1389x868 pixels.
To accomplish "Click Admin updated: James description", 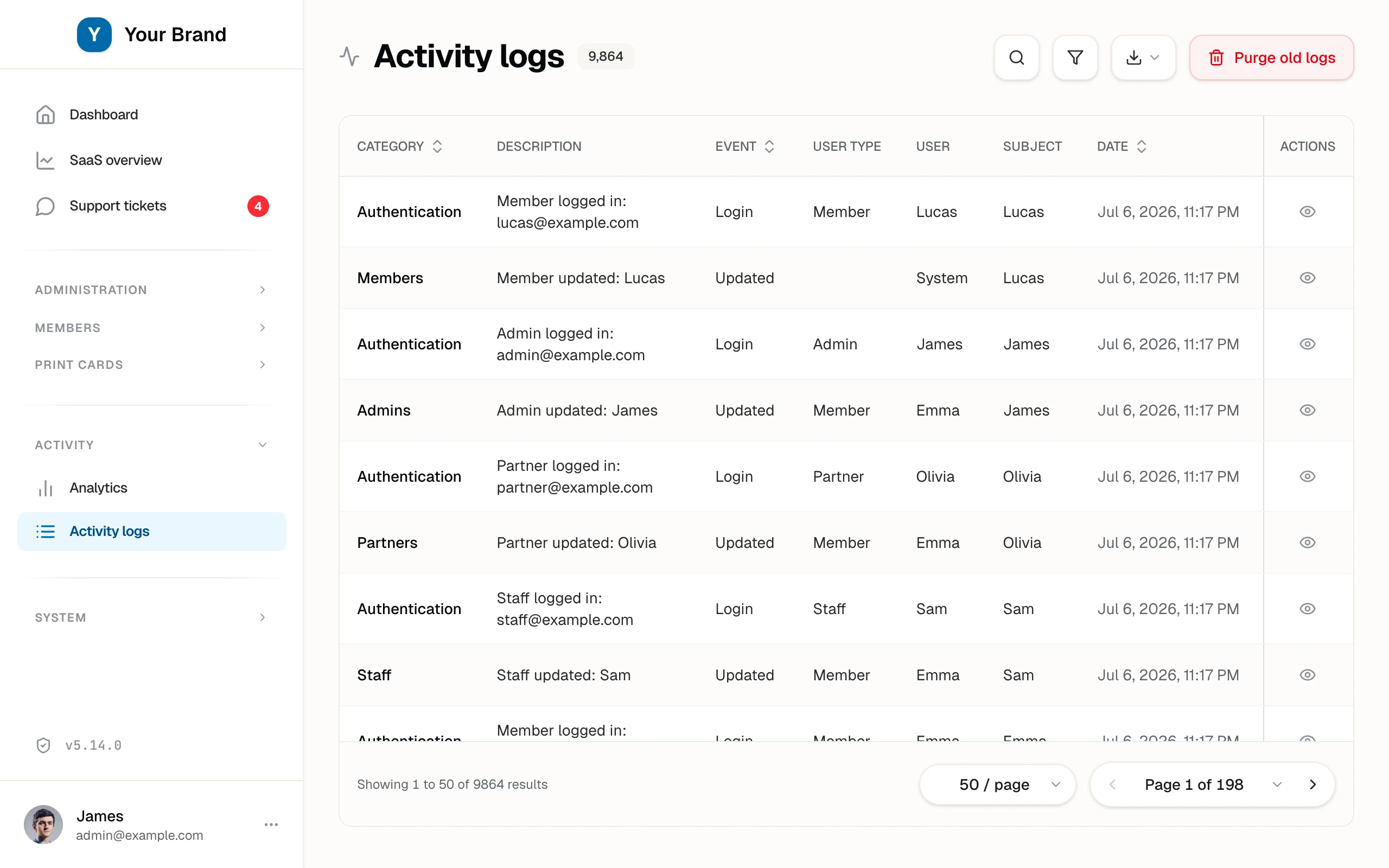I will click(577, 411).
